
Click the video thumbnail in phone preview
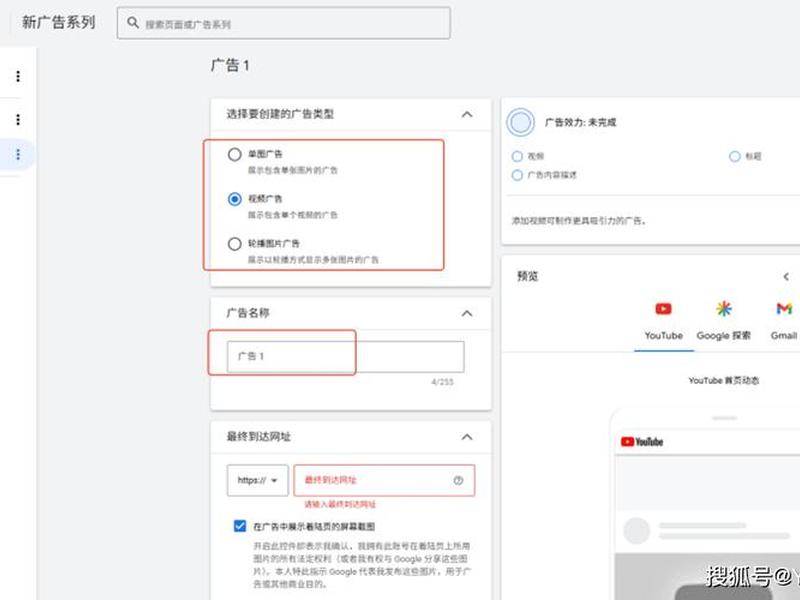(707, 577)
